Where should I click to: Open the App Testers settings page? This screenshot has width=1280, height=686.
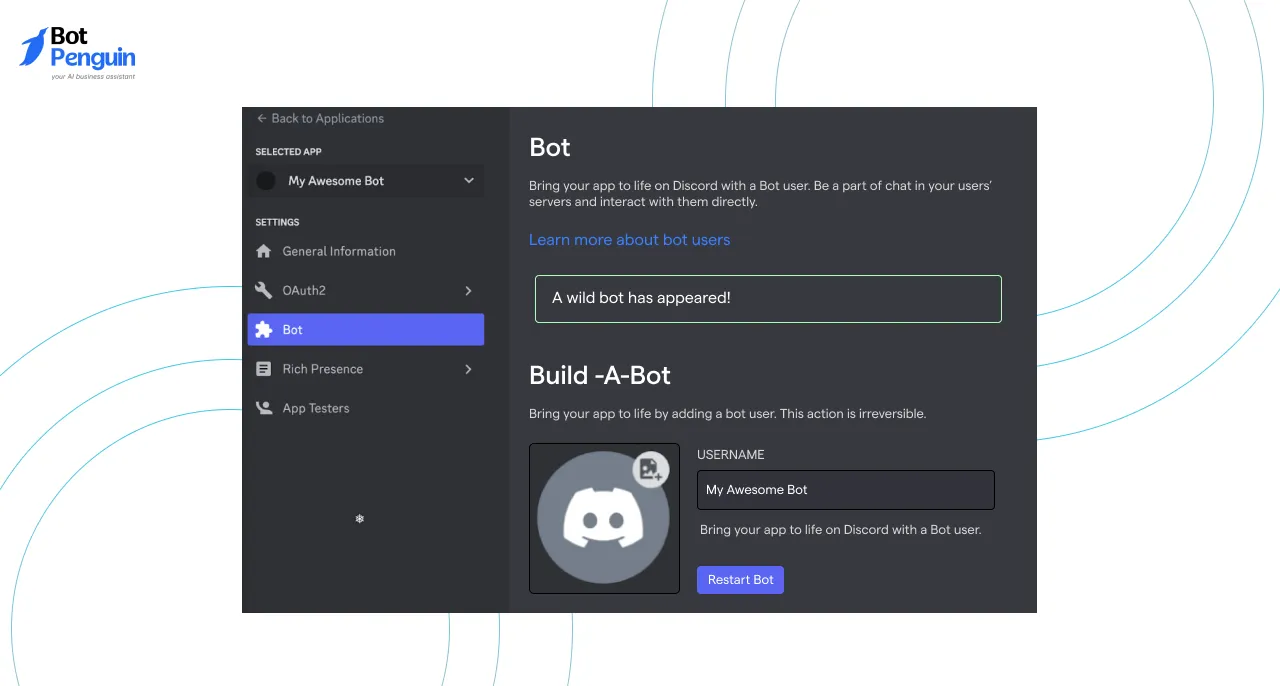pyautogui.click(x=316, y=408)
